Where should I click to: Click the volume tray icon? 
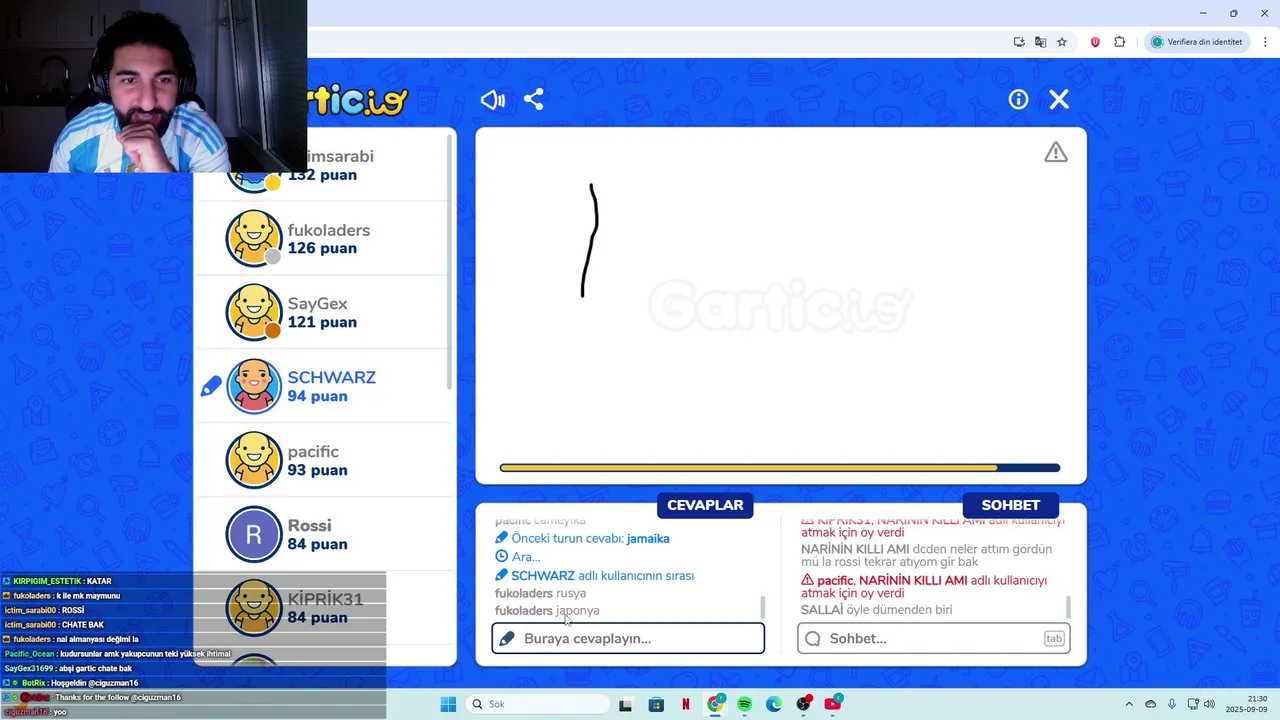1209,704
